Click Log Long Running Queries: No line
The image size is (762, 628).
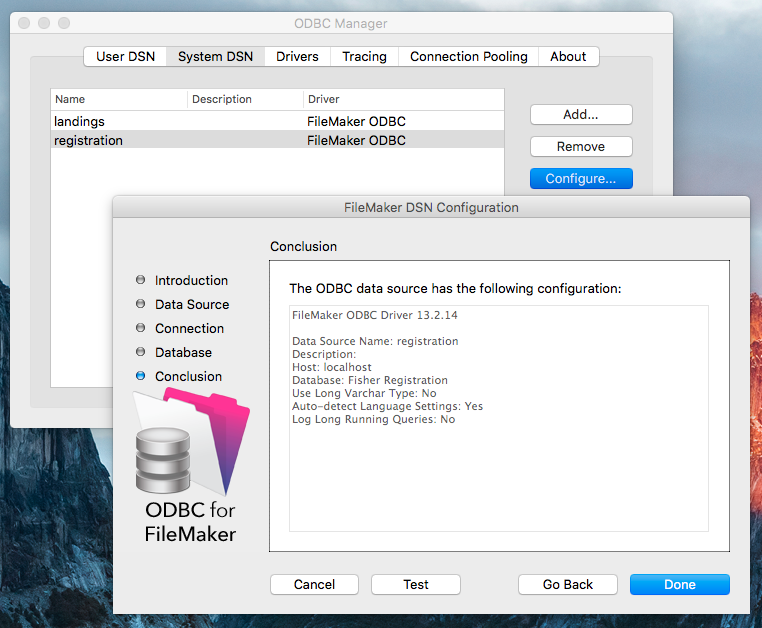(x=374, y=419)
